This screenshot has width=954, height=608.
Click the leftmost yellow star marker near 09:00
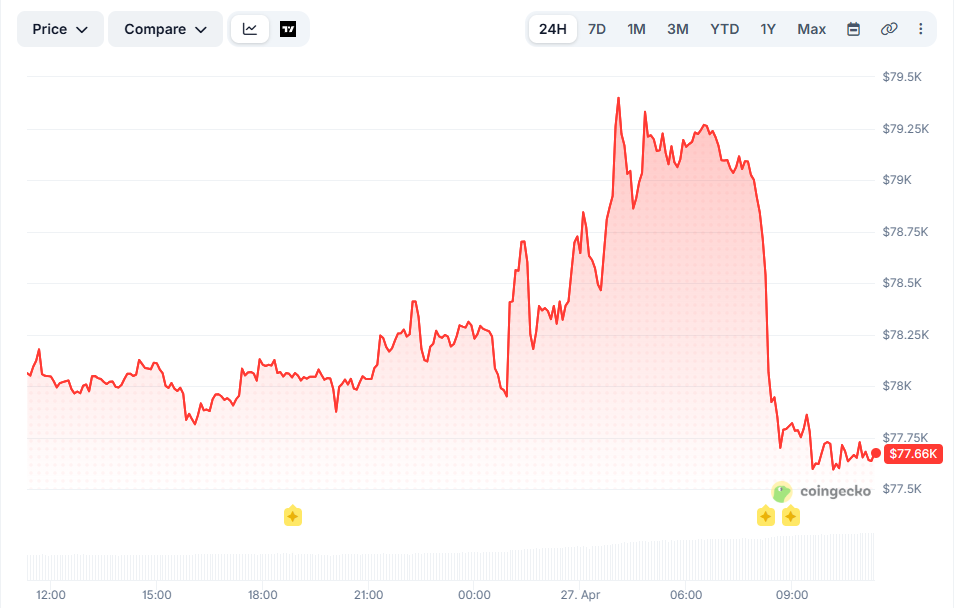click(766, 516)
